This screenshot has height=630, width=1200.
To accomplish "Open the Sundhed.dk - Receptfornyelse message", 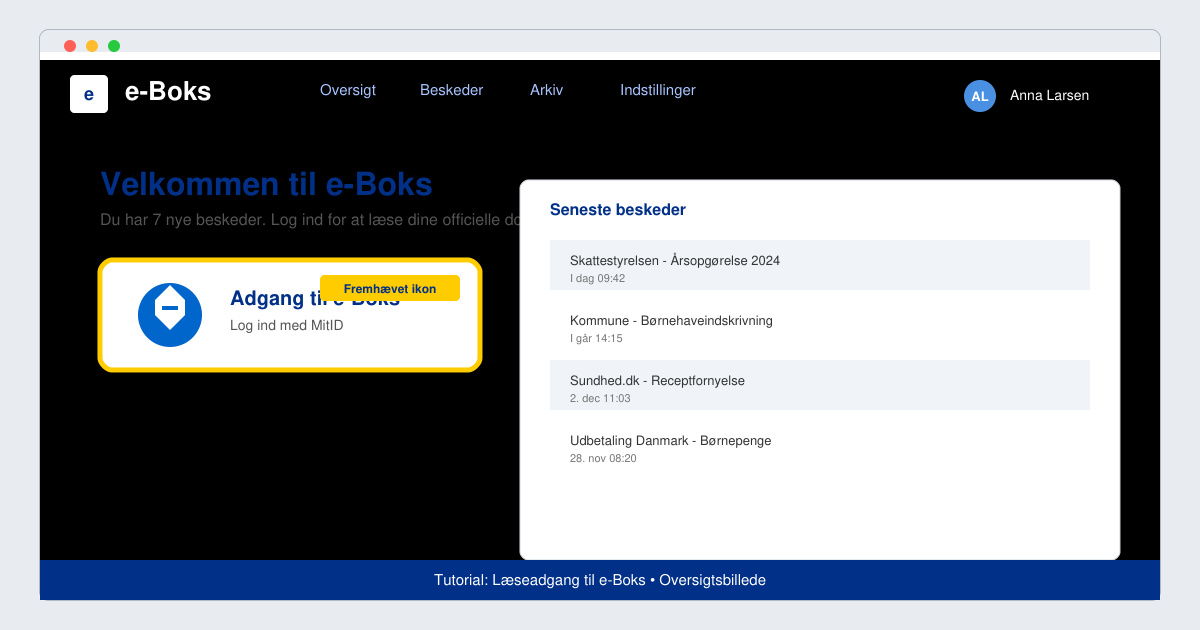I will coord(820,385).
